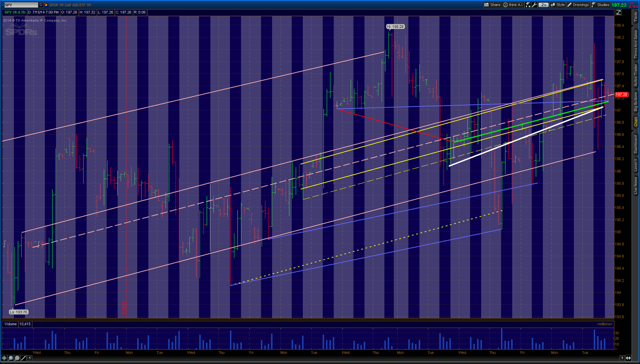
Task: Open the Studies menu
Action: tap(600, 5)
